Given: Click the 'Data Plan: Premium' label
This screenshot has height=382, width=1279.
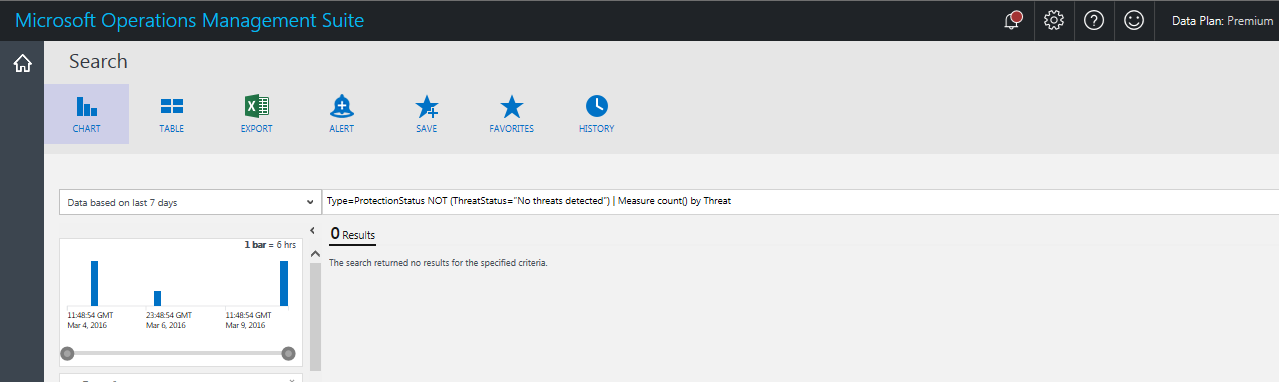Looking at the screenshot, I should click(1222, 20).
